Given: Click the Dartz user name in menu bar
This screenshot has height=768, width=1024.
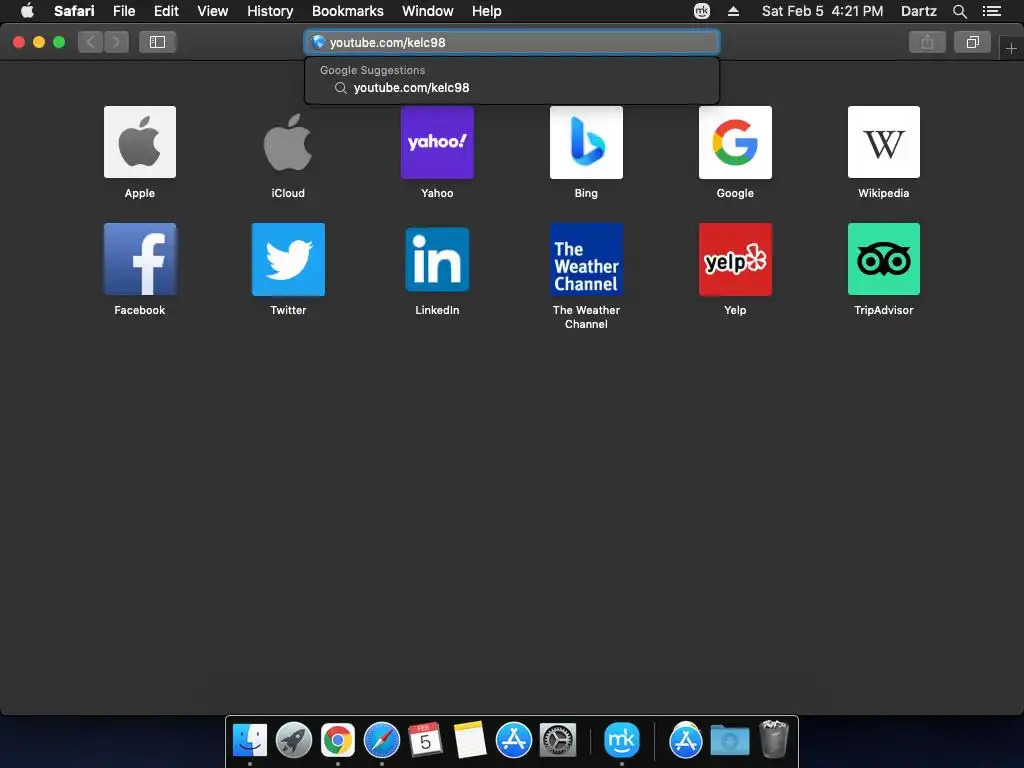Looking at the screenshot, I should coord(918,11).
